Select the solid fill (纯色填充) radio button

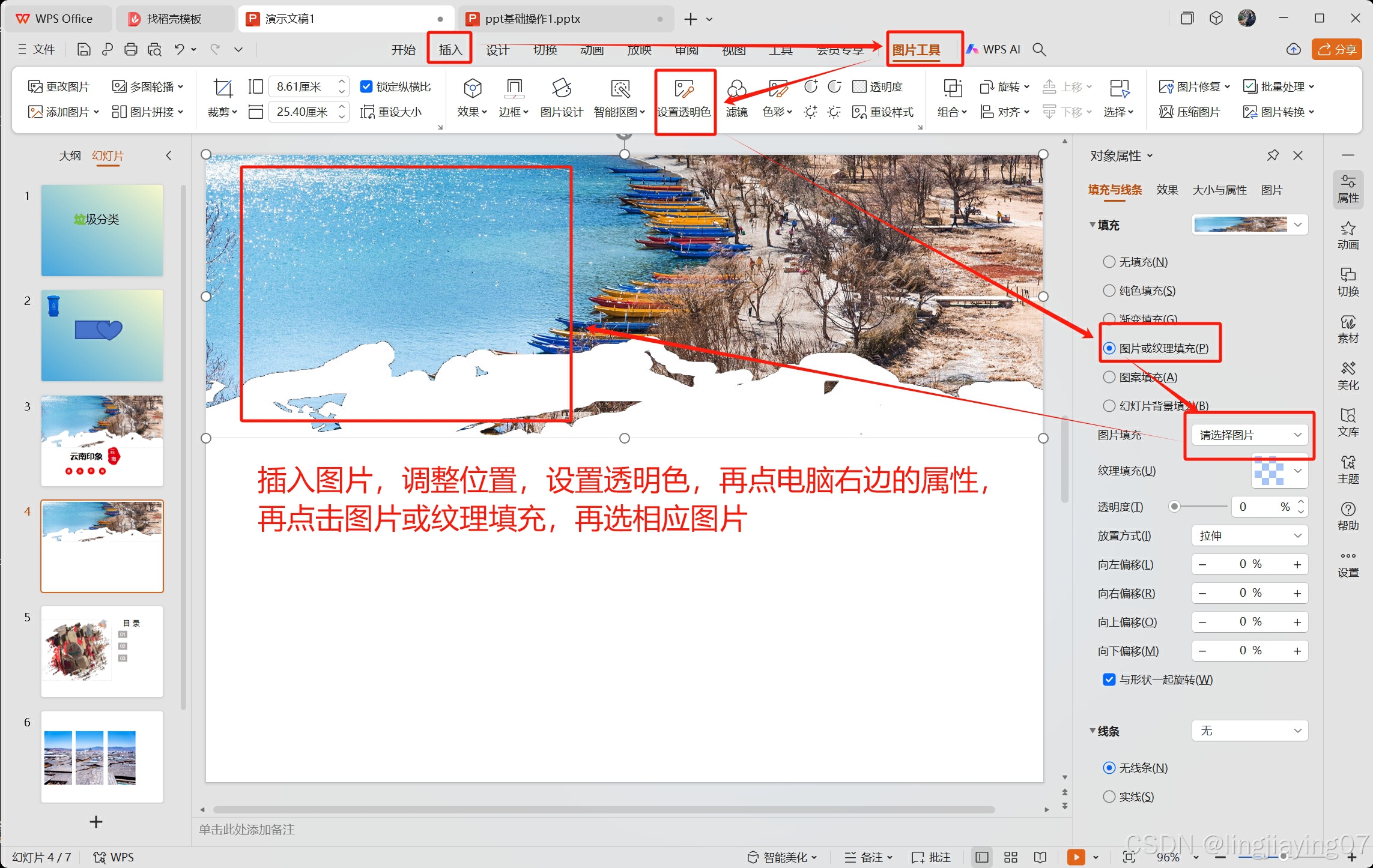1109,291
